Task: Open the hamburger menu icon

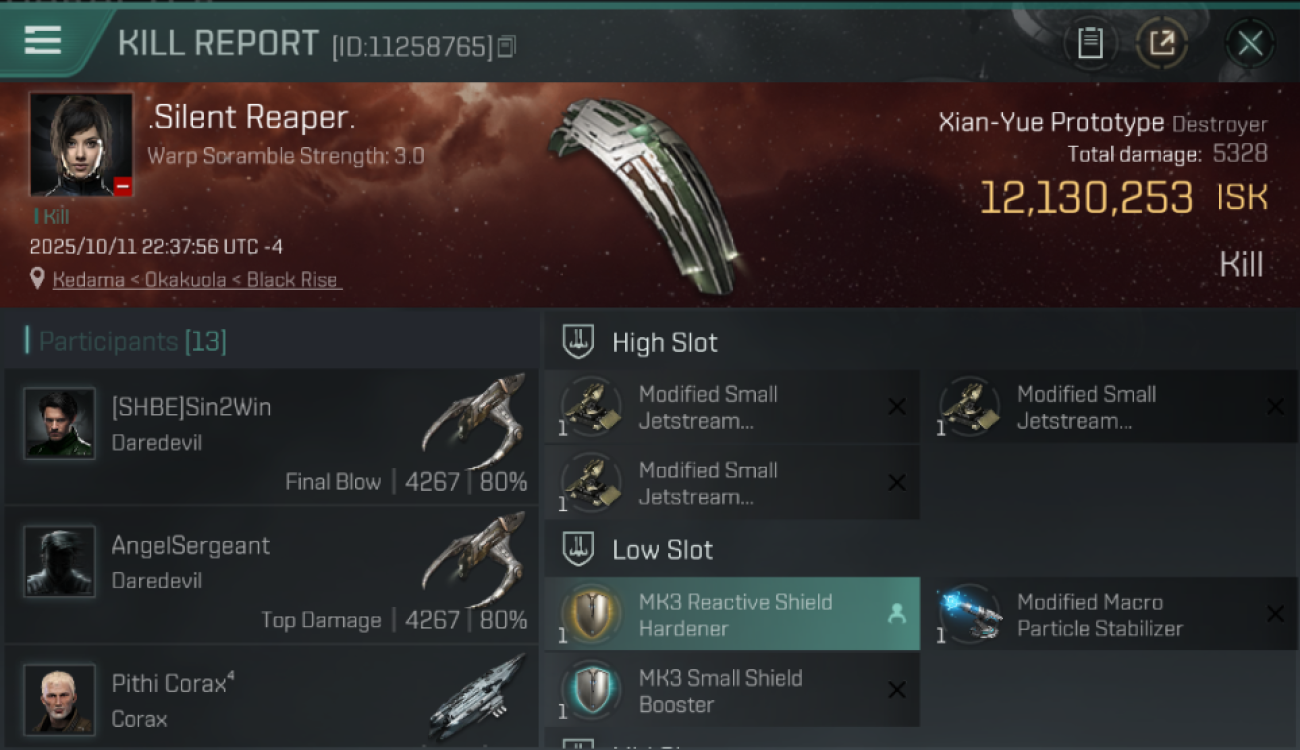Action: [43, 40]
